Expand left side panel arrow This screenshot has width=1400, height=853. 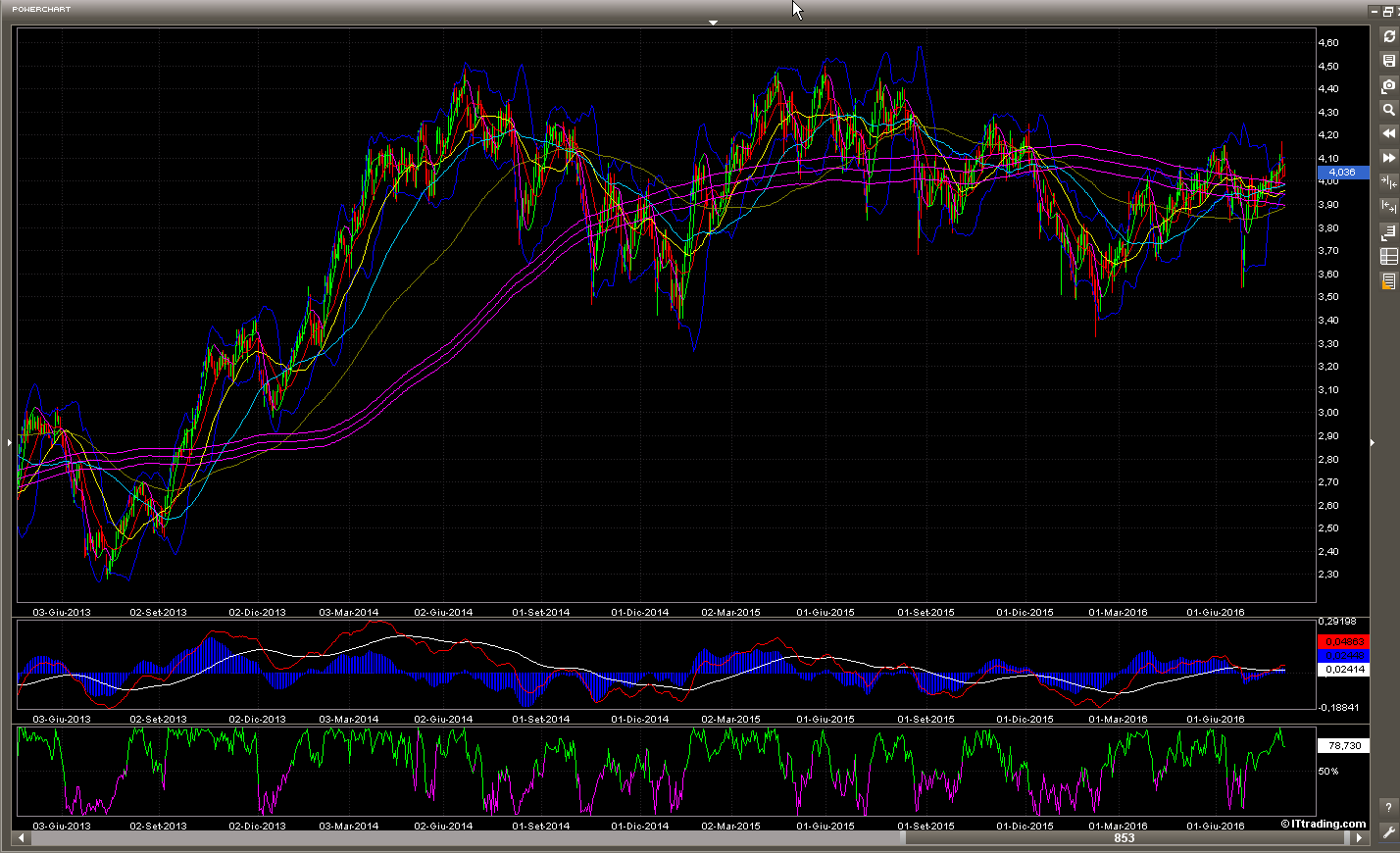[9, 443]
